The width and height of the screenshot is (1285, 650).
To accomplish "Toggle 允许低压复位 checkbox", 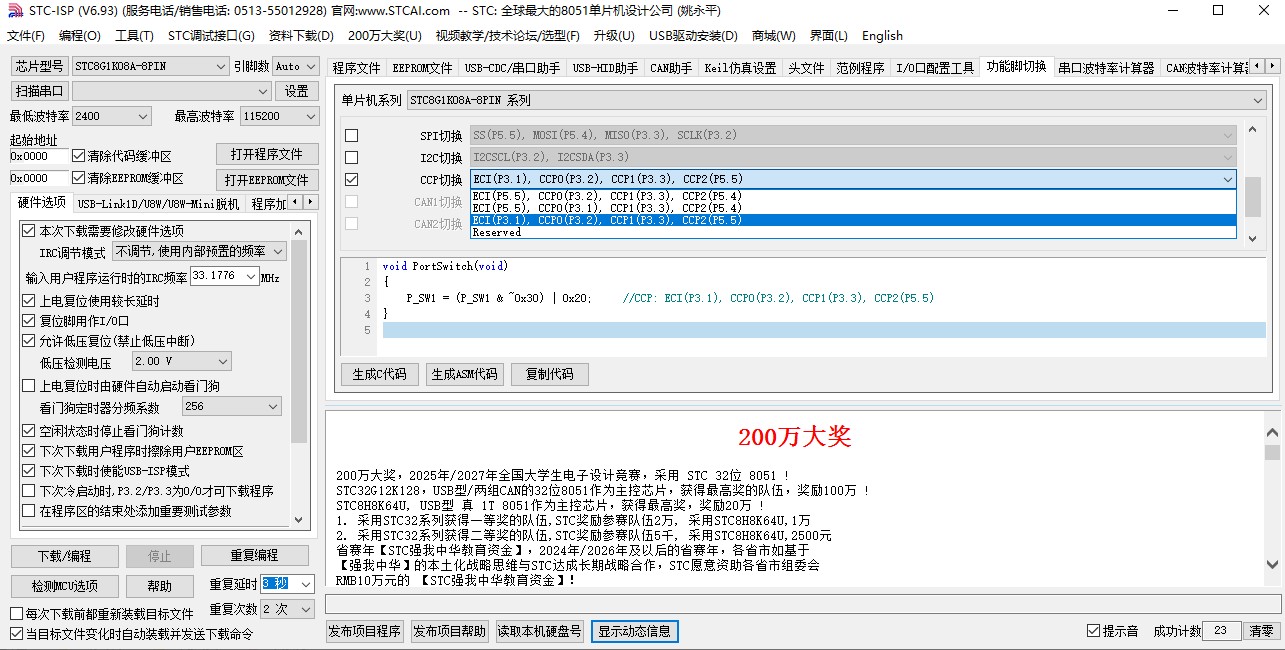I will click(28, 341).
